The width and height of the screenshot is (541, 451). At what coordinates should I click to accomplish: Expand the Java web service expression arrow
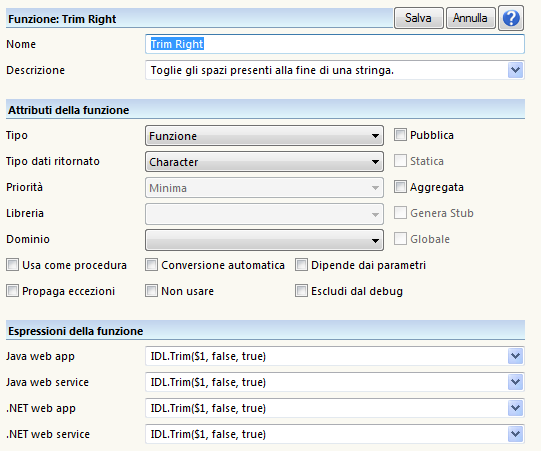coord(515,382)
